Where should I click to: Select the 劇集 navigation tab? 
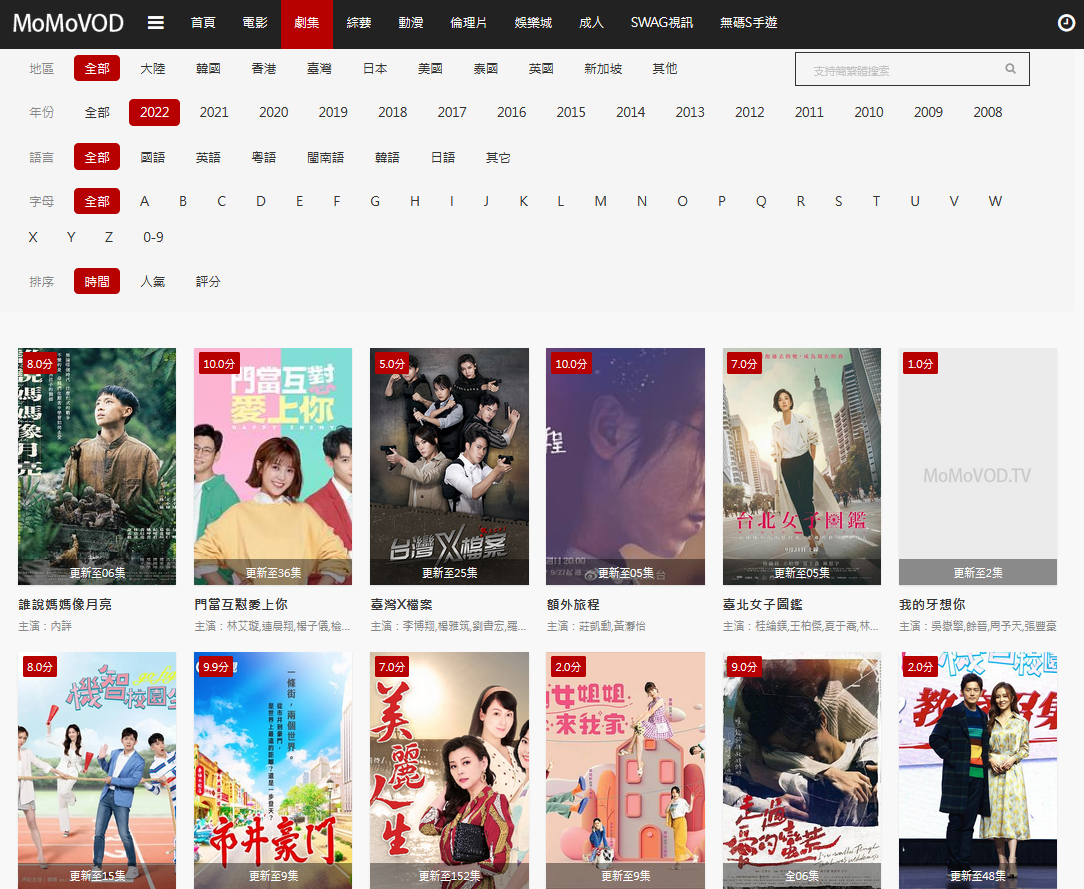coord(306,23)
